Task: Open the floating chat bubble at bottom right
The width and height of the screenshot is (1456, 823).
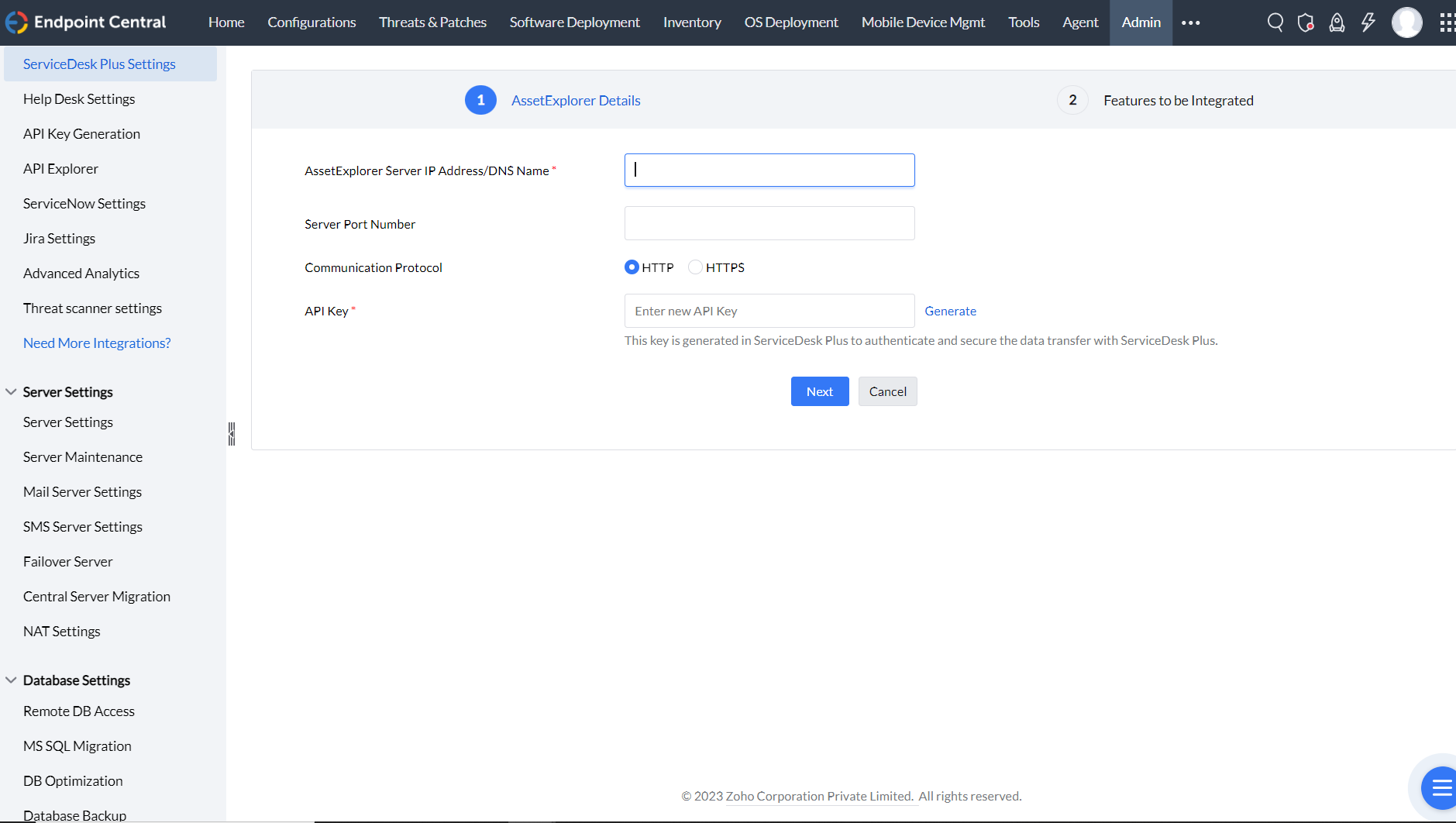Action: pyautogui.click(x=1439, y=788)
